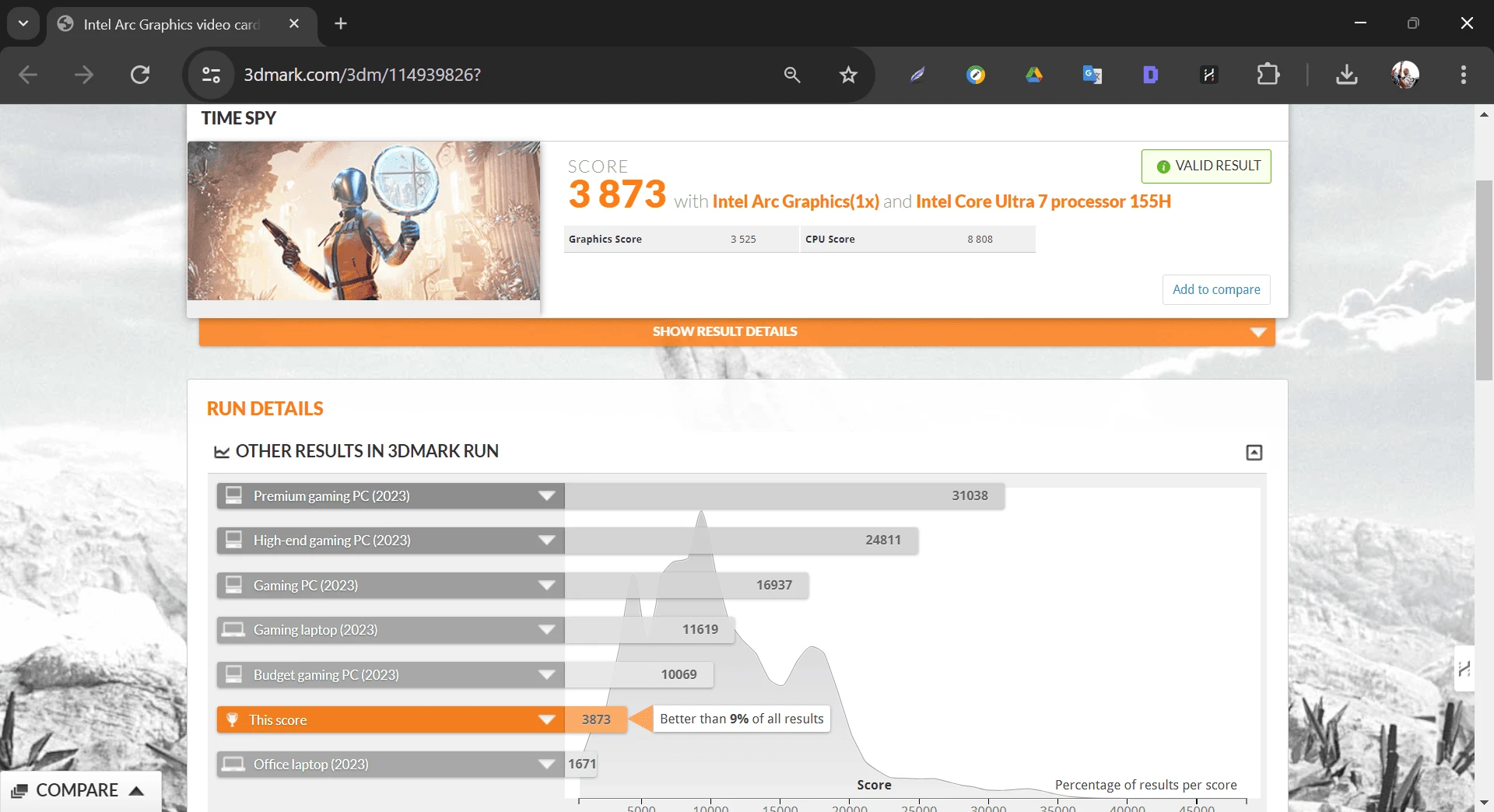The image size is (1494, 812).
Task: Open the Google Translate extension
Action: pos(1092,75)
